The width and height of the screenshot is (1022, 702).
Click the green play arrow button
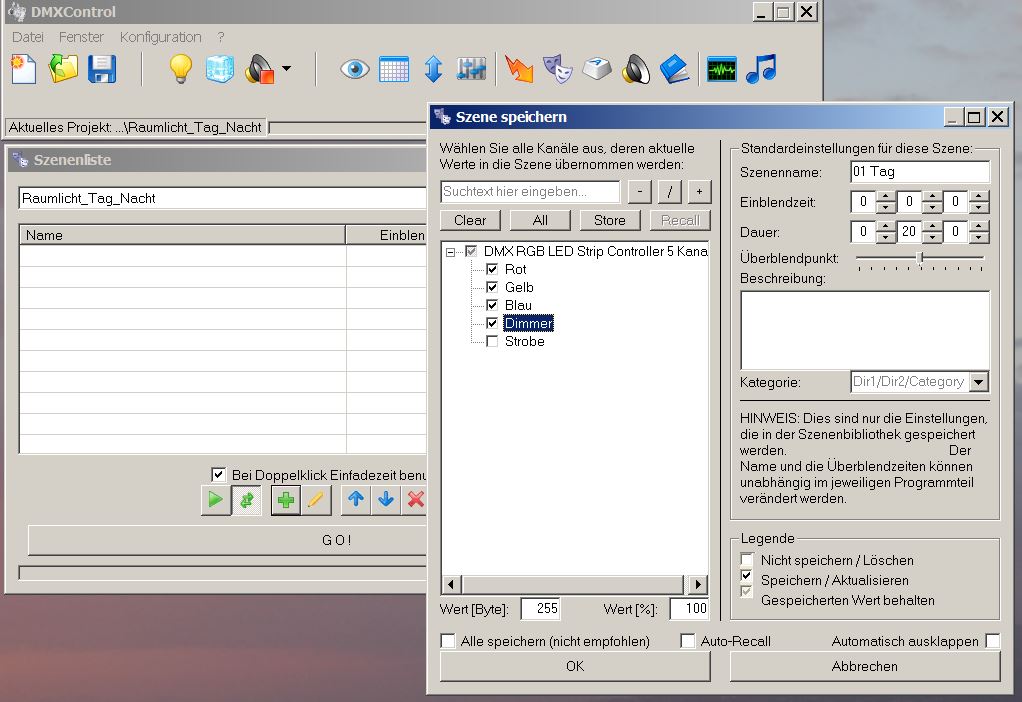214,500
